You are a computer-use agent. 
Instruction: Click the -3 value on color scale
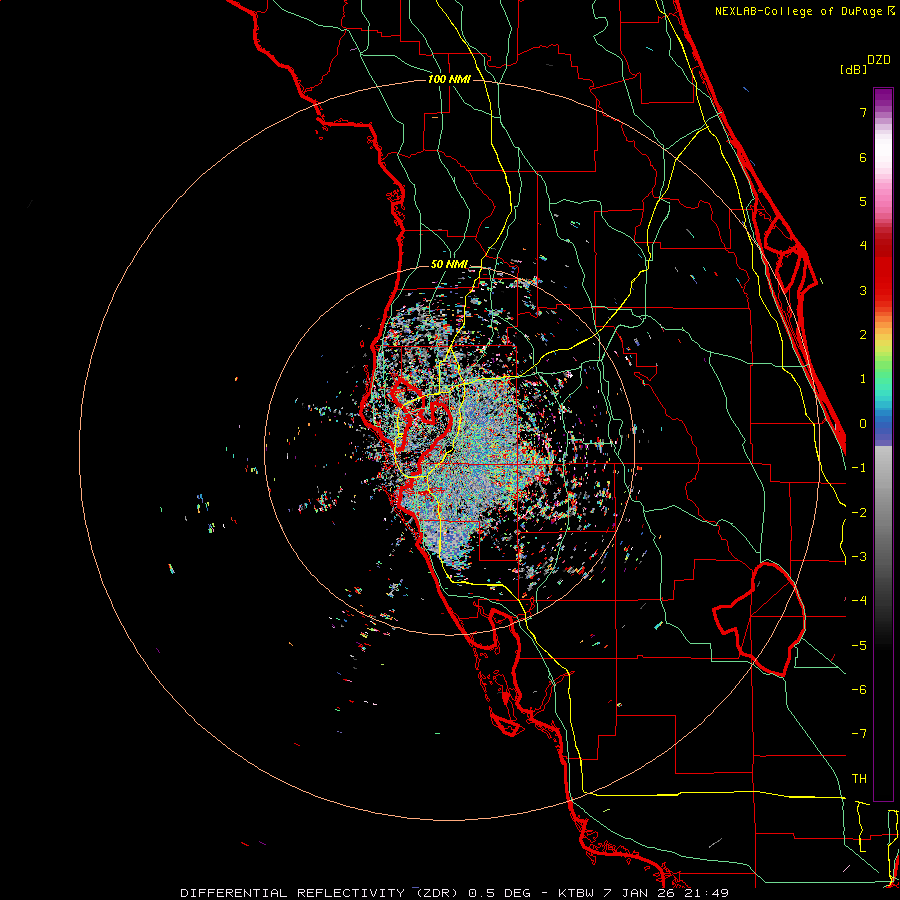click(x=859, y=557)
